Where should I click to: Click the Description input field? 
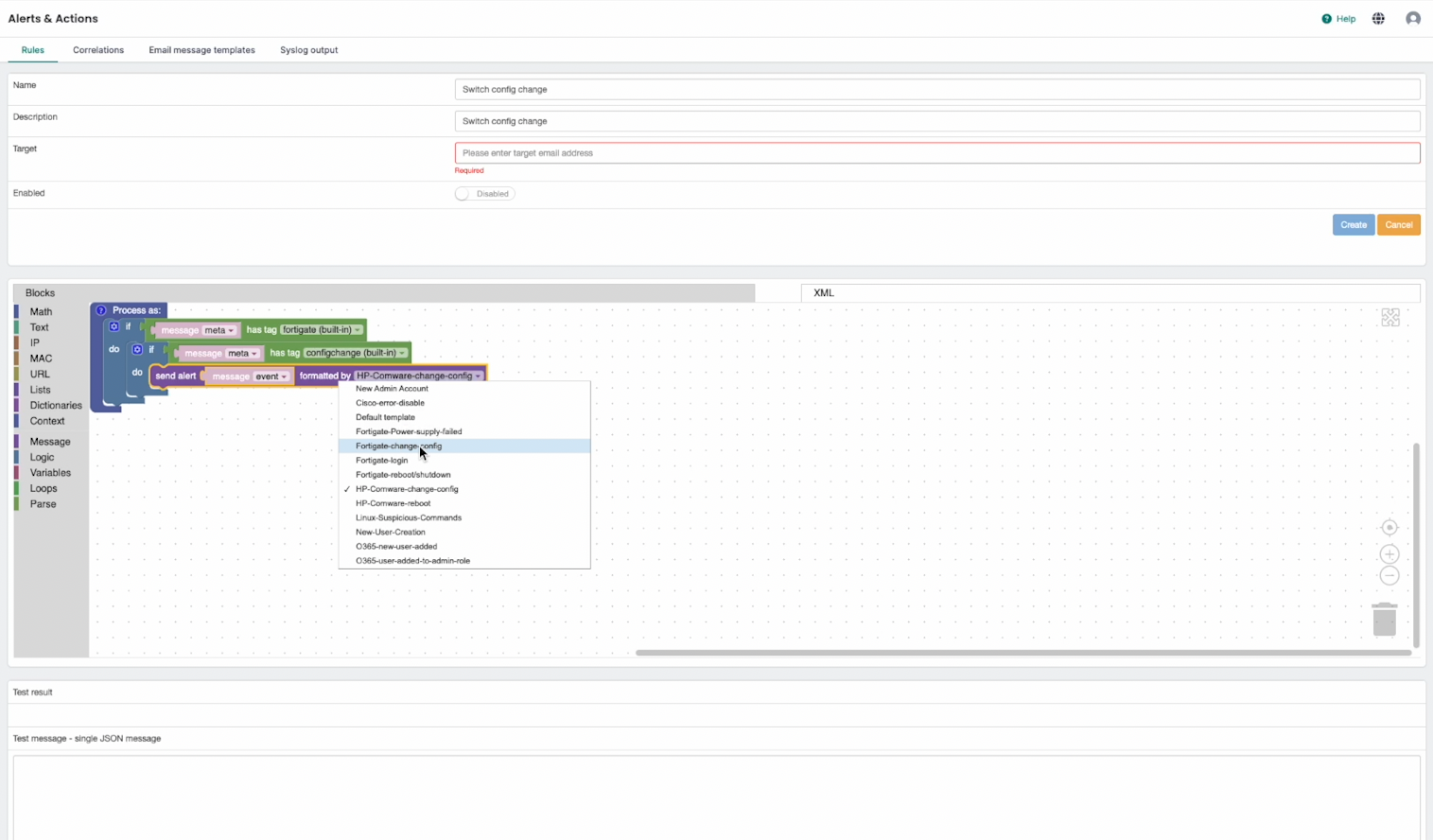[937, 121]
